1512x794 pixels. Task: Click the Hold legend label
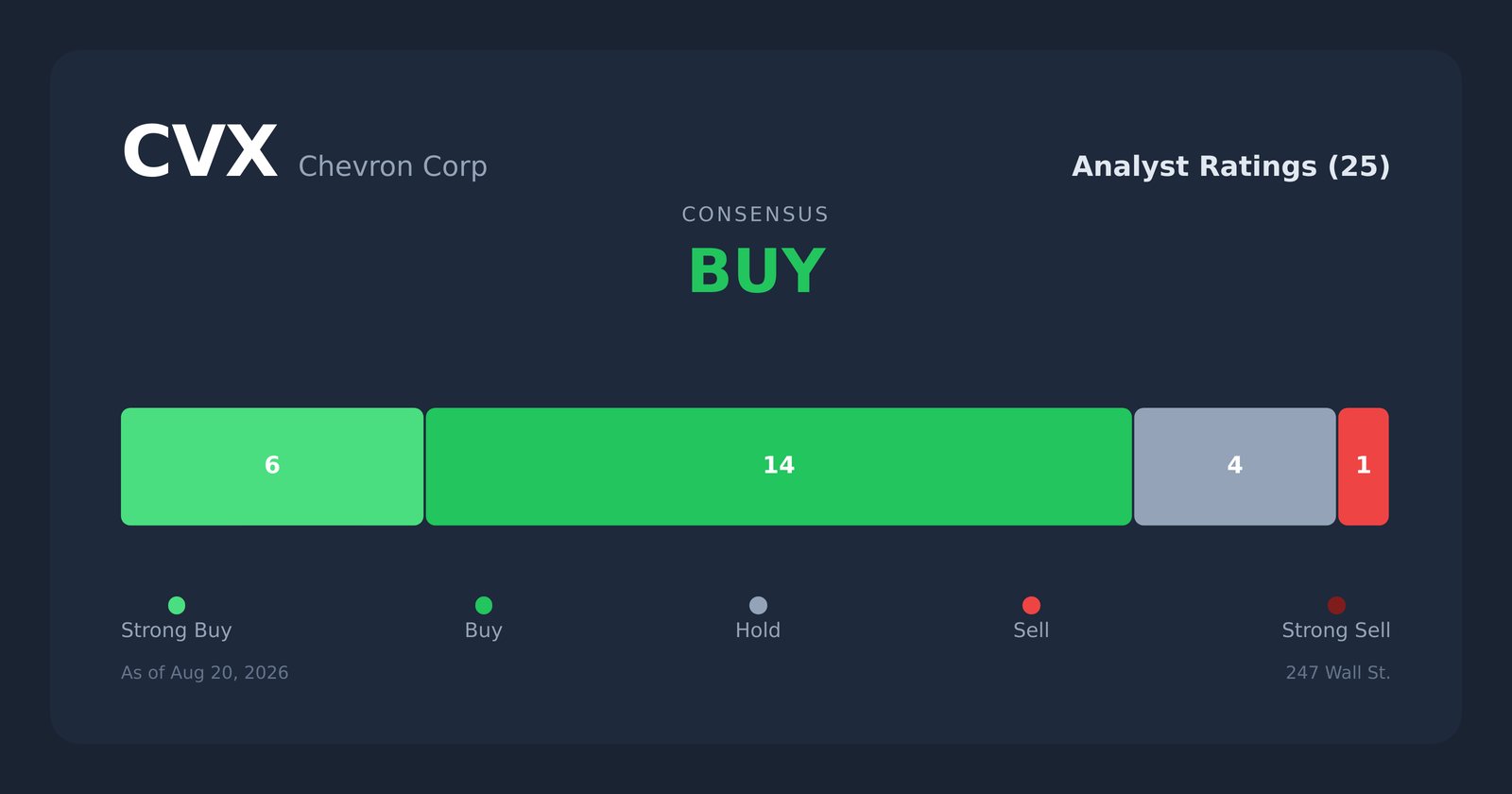tap(758, 630)
